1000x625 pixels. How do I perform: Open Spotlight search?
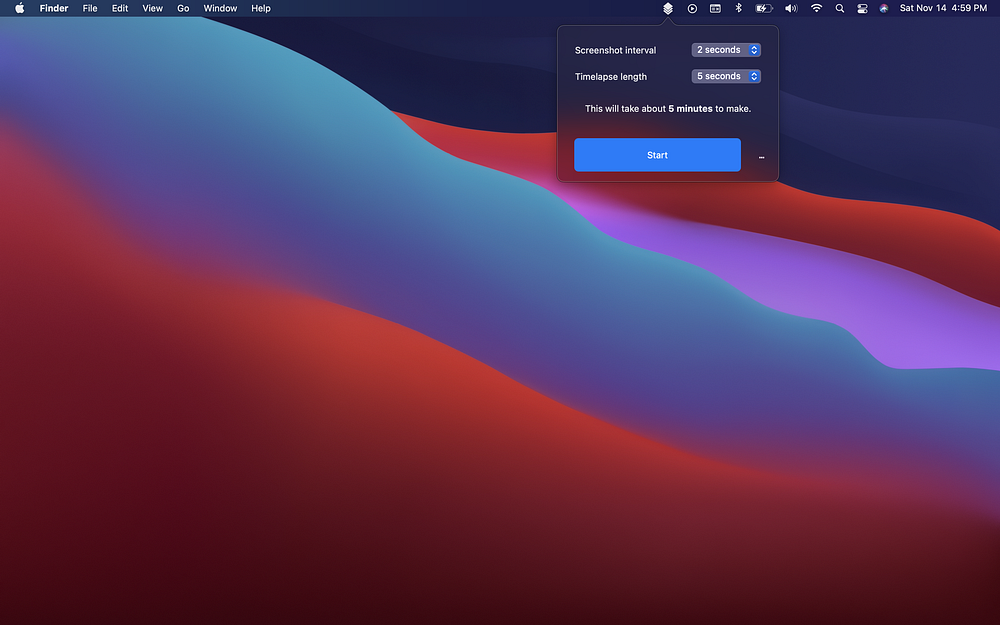click(840, 8)
